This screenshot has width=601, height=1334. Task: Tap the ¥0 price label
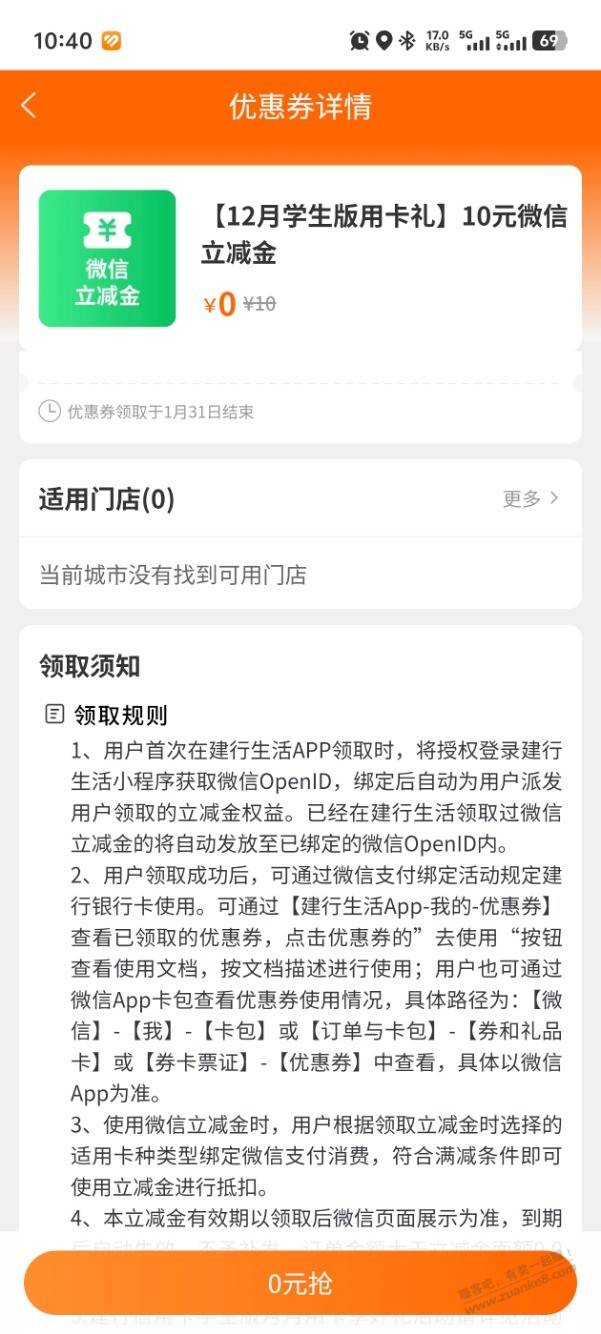[x=219, y=304]
